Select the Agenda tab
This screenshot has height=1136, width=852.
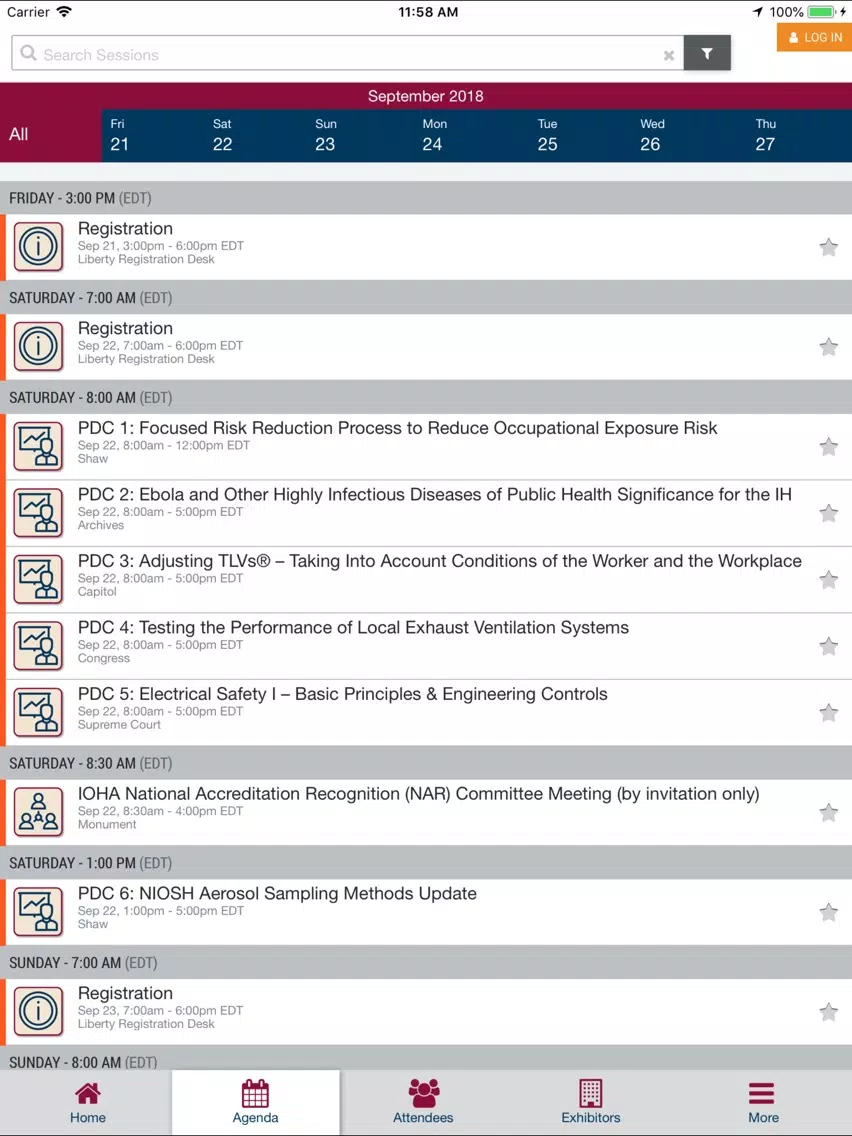pyautogui.click(x=255, y=1103)
